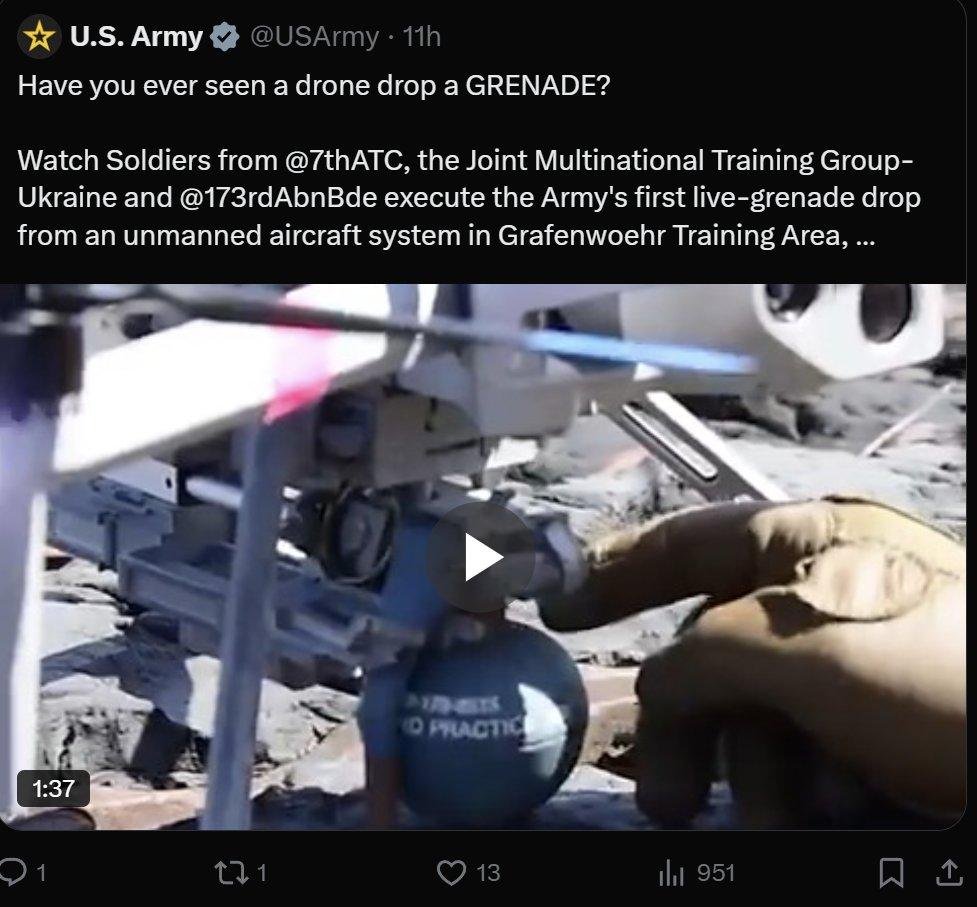Open the video thumbnail showing the drone
The image size is (977, 907).
click(x=483, y=556)
